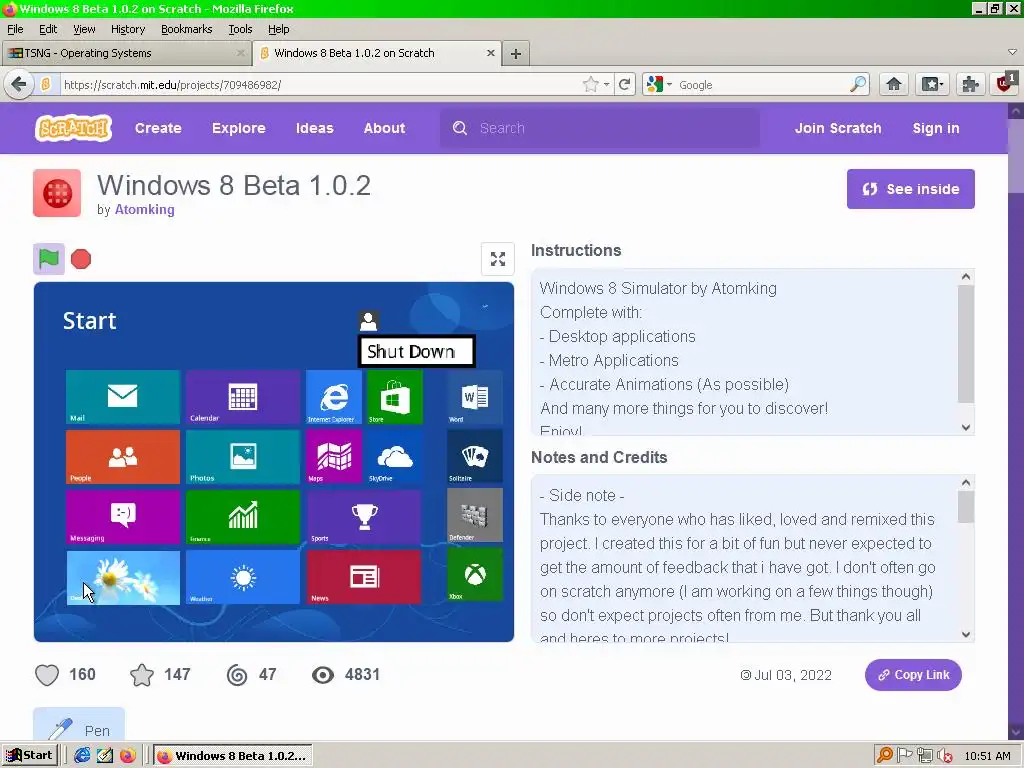Open the Sports trophy tile
The width and height of the screenshot is (1024, 768).
(x=364, y=517)
